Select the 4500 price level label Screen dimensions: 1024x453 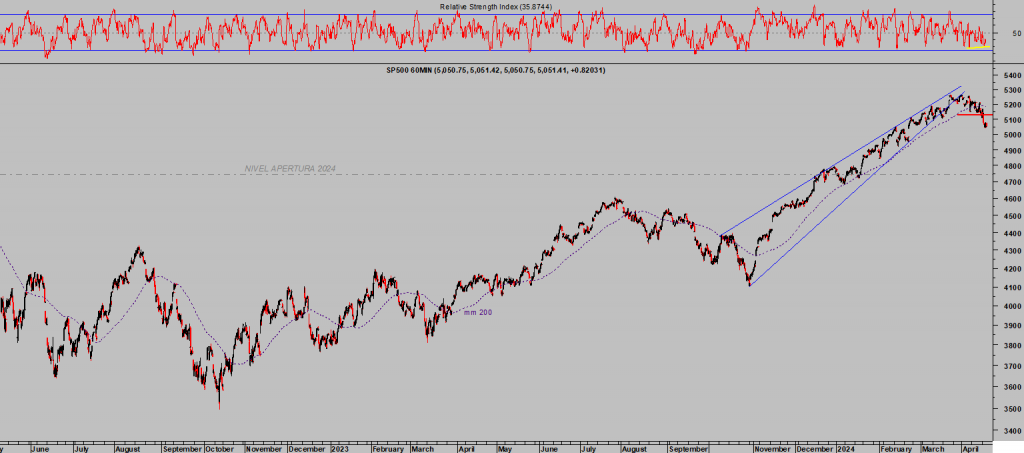[1011, 216]
